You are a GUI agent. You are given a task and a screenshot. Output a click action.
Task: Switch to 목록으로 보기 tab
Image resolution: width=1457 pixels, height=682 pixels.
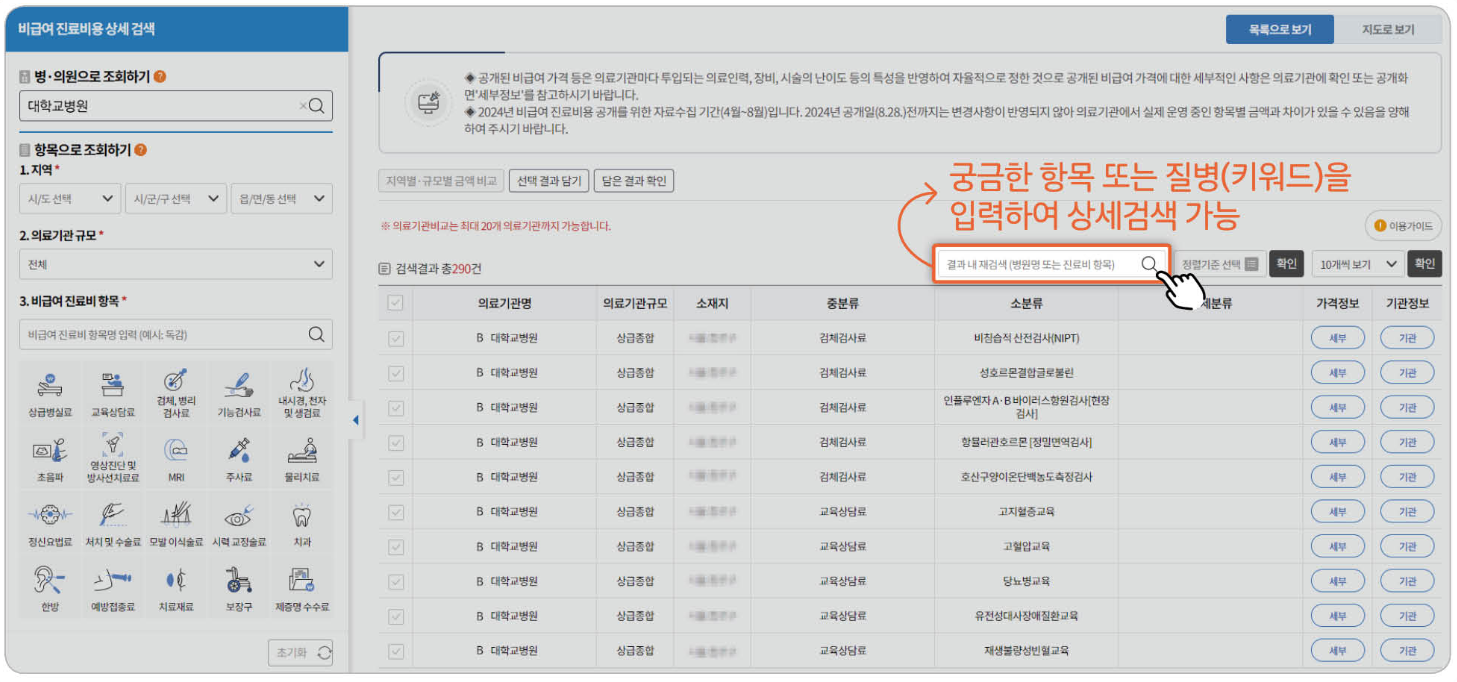point(1279,30)
